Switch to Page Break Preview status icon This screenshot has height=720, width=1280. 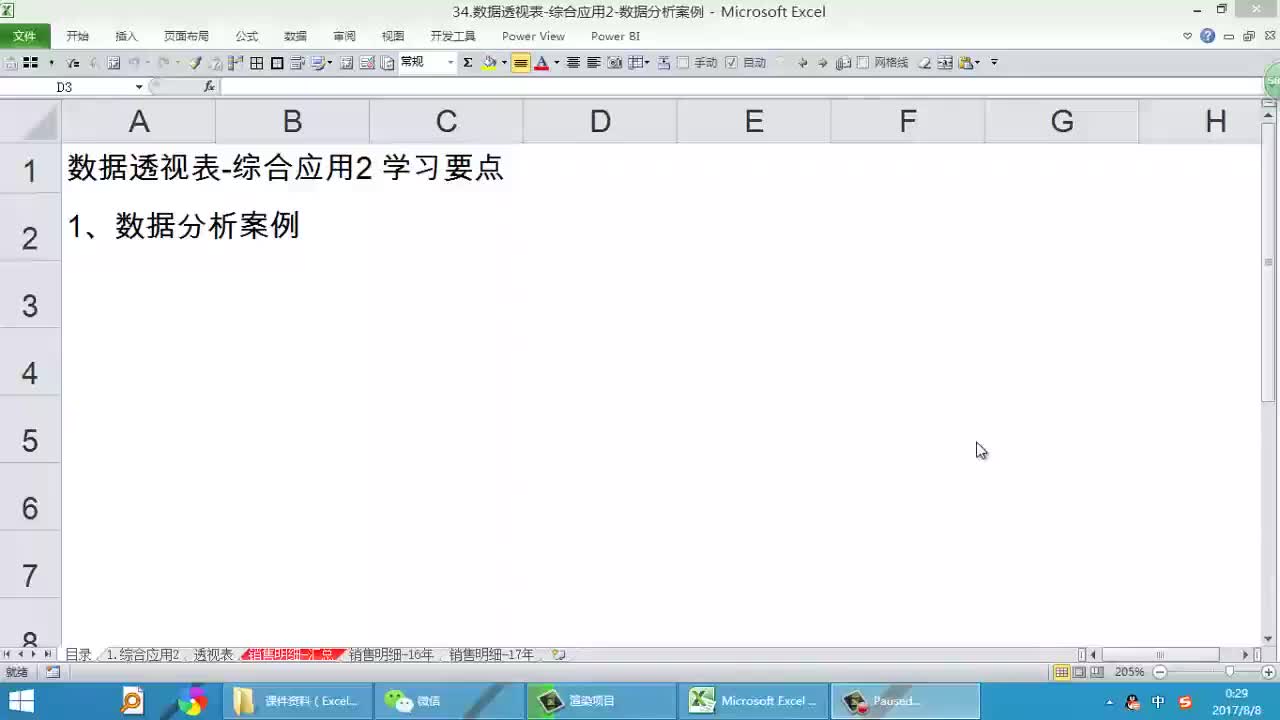[1097, 672]
